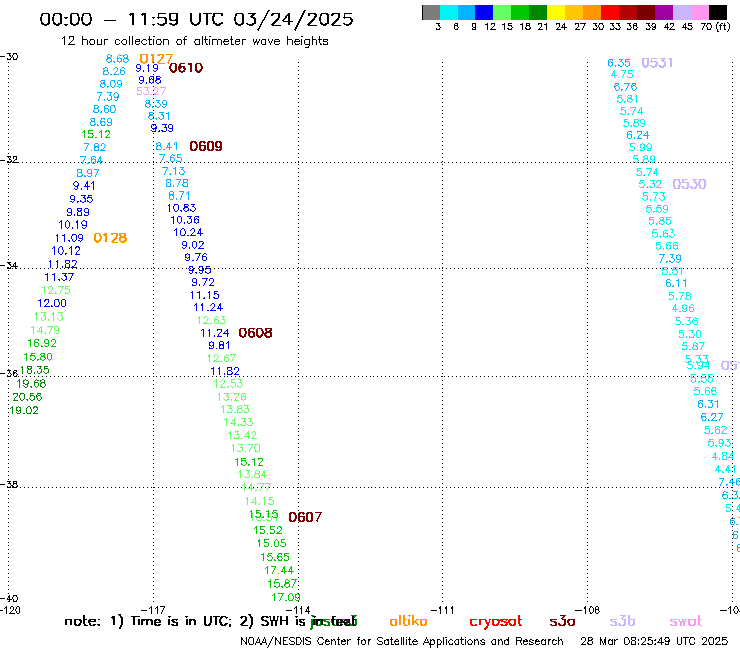
Task: Select the orange 0127 time label
Action: pyautogui.click(x=156, y=59)
